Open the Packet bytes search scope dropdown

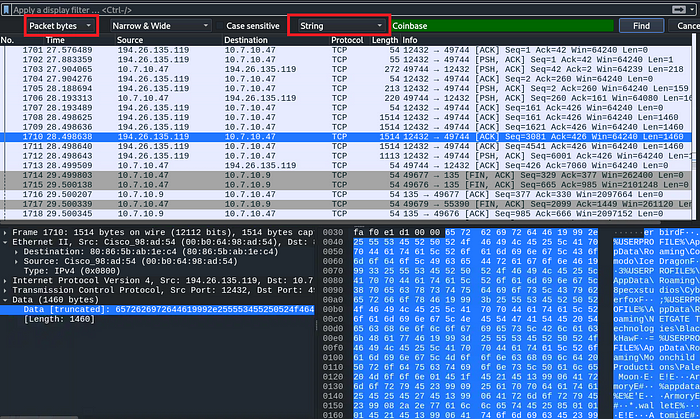tap(61, 26)
